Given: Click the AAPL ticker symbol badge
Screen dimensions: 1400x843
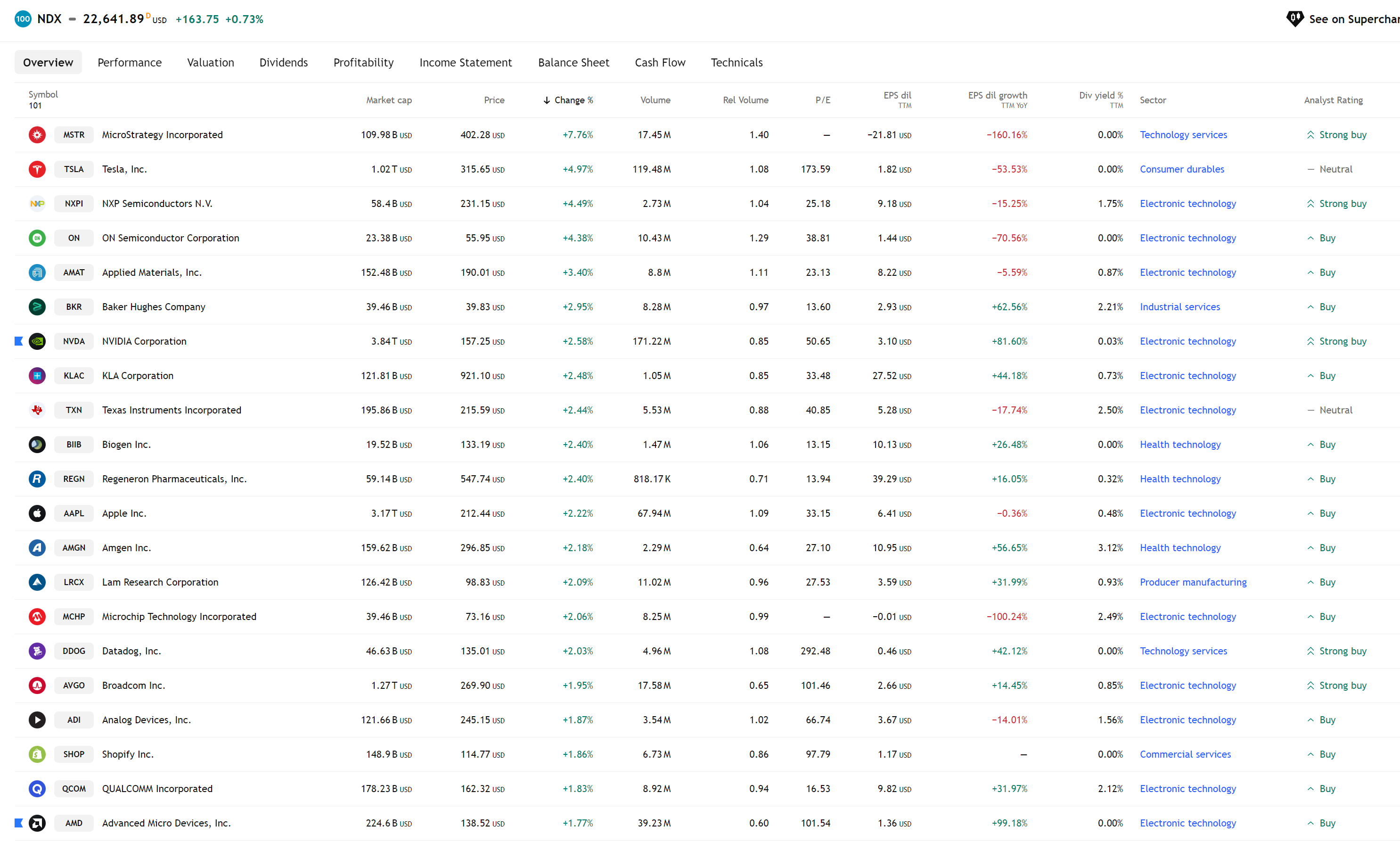Looking at the screenshot, I should [x=74, y=513].
